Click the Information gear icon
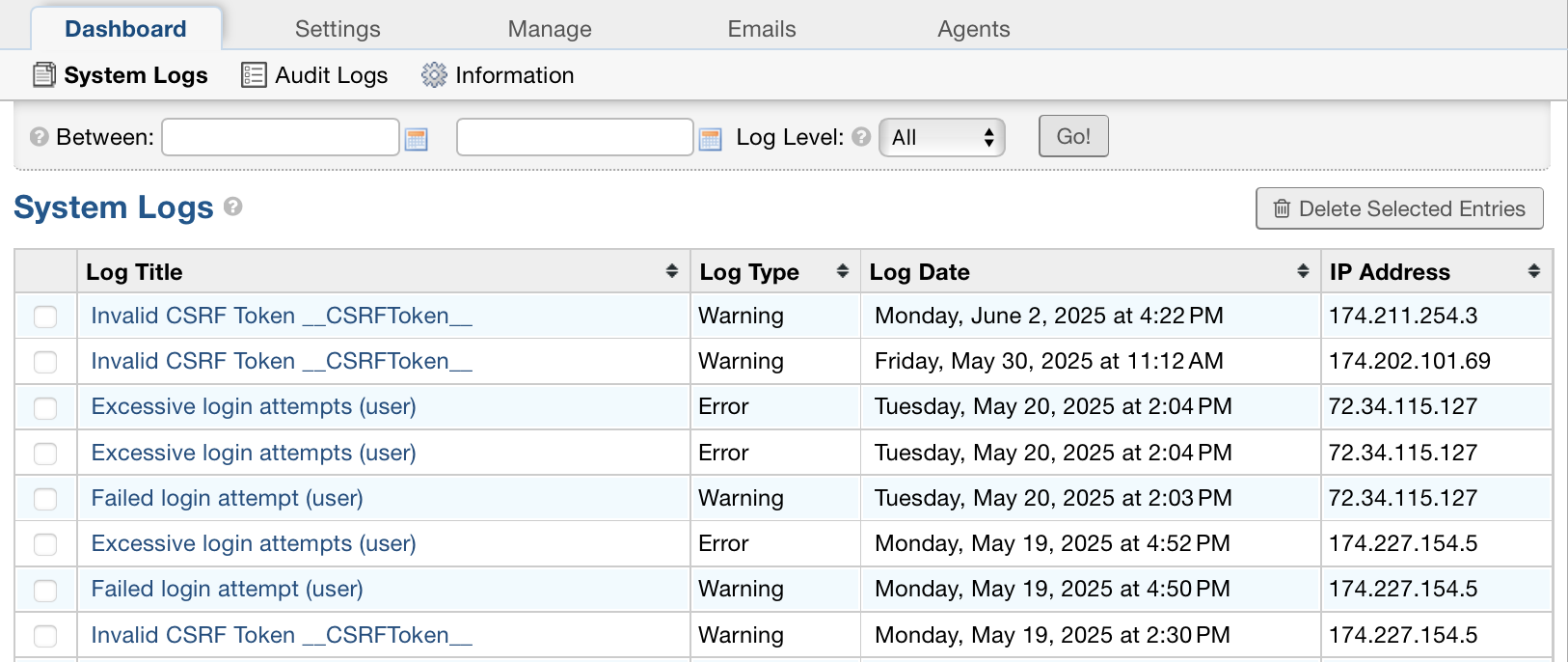Screen dimensions: 1568x662 click(434, 75)
